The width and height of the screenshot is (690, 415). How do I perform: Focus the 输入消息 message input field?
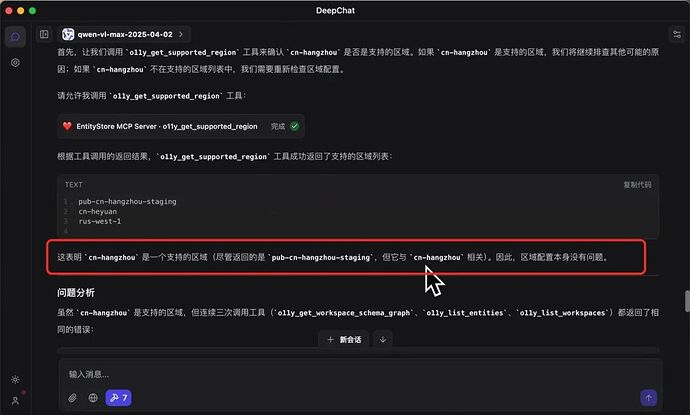(361, 374)
